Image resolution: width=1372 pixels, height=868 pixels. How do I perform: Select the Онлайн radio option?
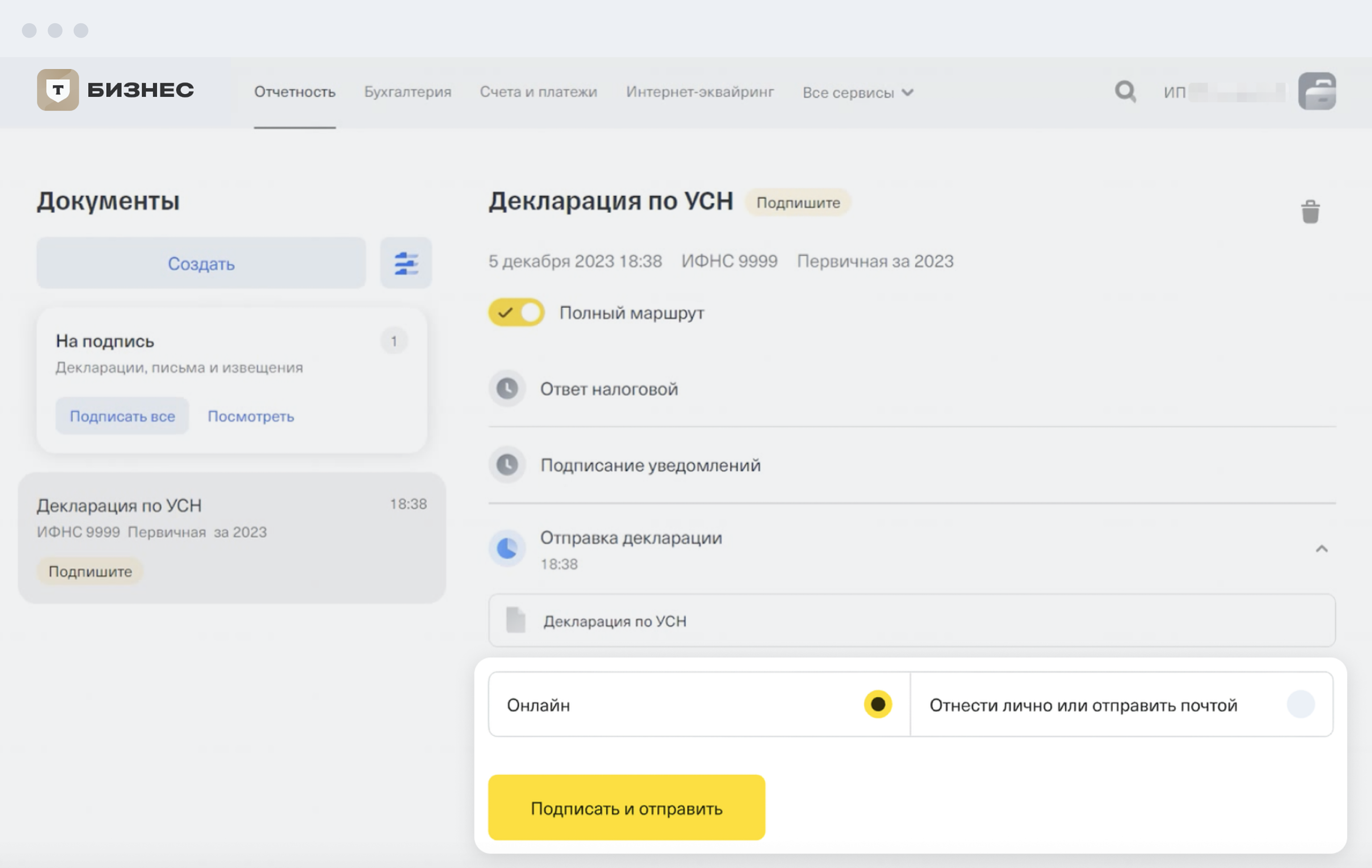(x=878, y=705)
